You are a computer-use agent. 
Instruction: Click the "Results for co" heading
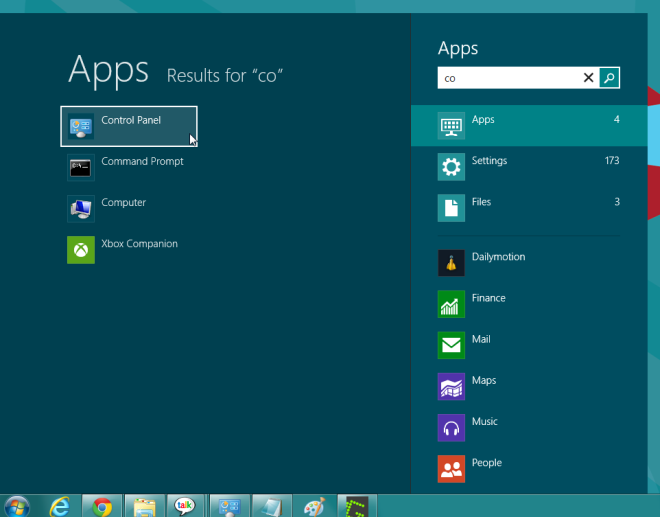pyautogui.click(x=225, y=76)
